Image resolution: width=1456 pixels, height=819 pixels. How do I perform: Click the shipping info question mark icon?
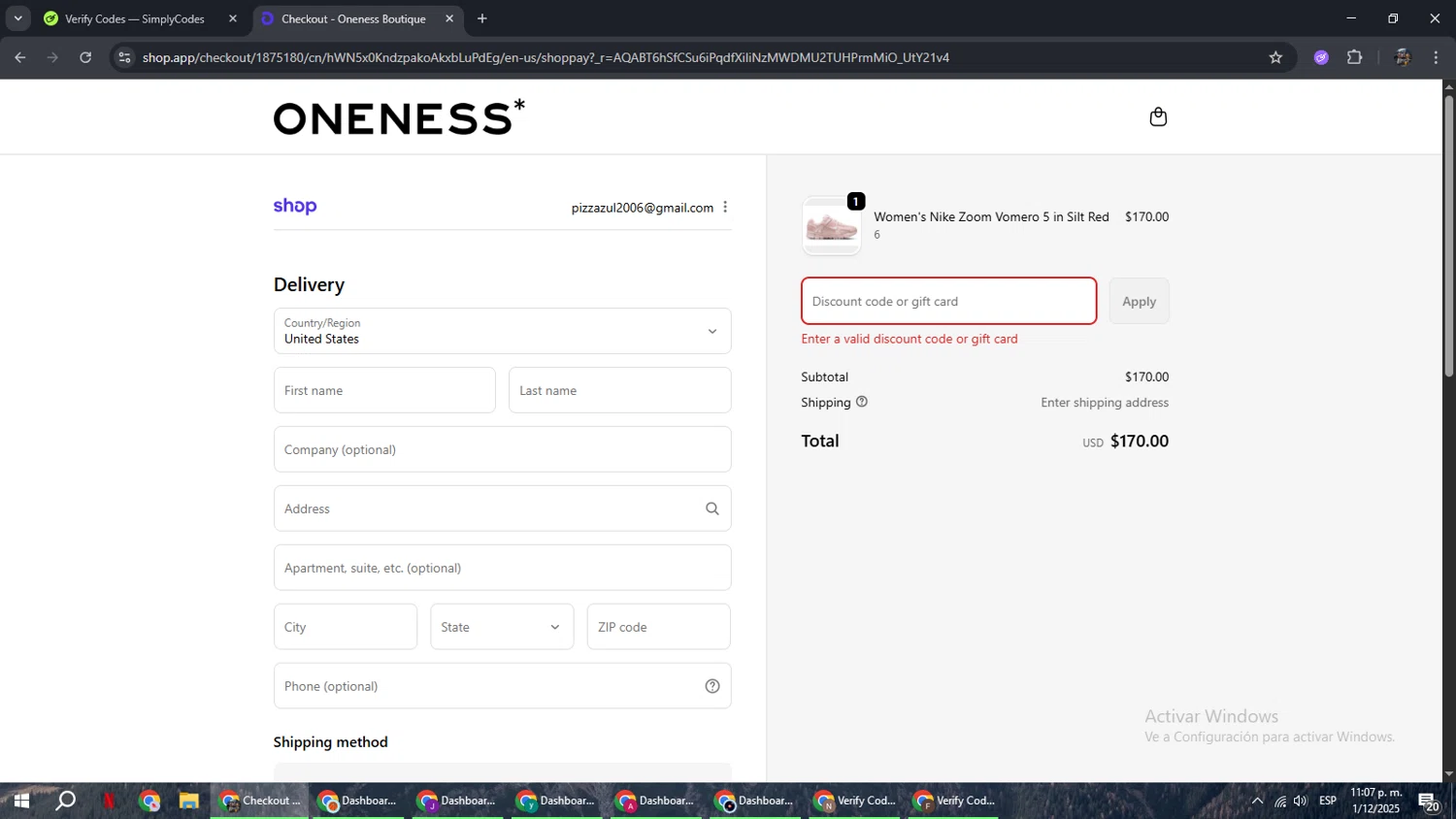[862, 402]
